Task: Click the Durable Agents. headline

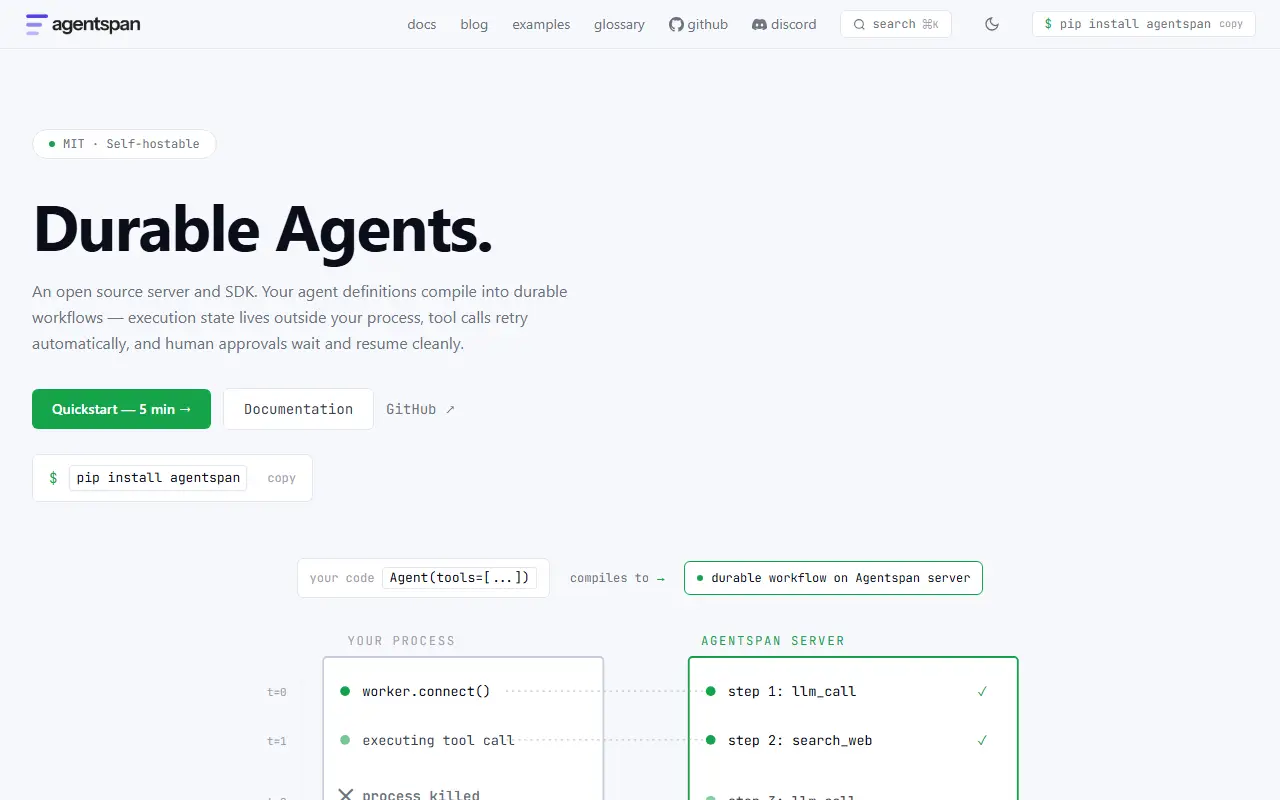Action: (x=263, y=229)
